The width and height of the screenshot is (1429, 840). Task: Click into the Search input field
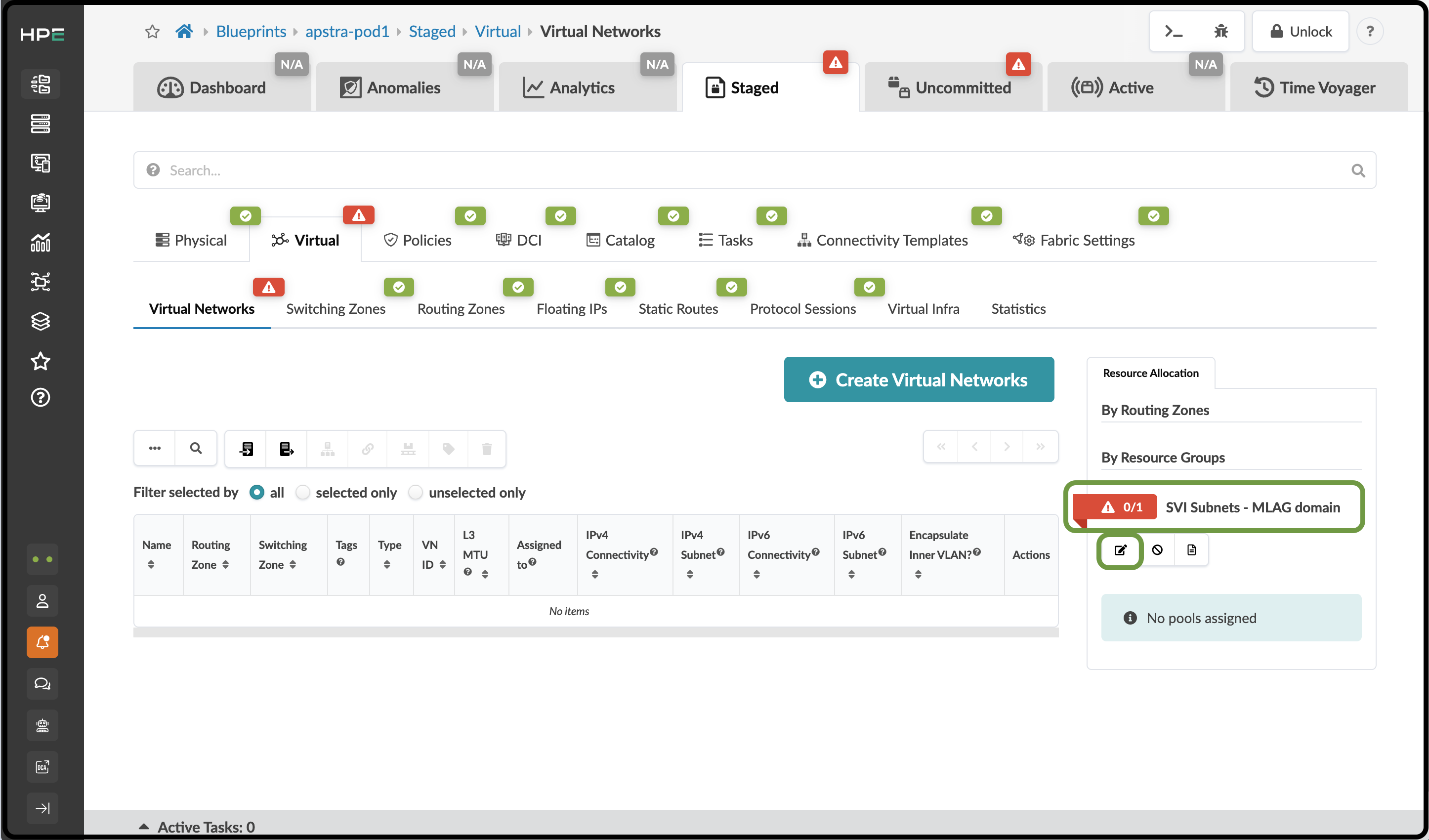coord(754,170)
